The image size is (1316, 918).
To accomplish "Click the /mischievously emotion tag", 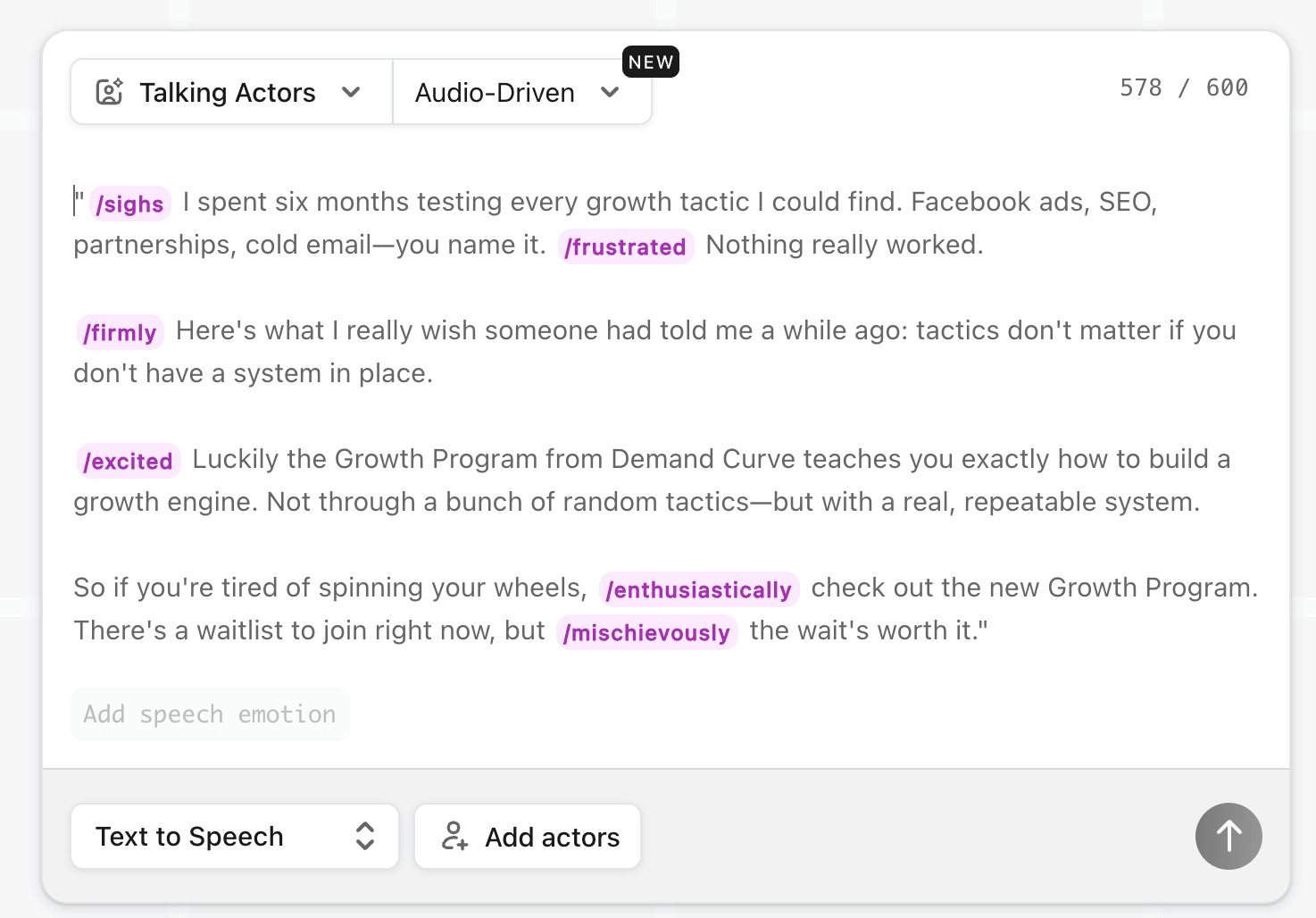I will (646, 633).
